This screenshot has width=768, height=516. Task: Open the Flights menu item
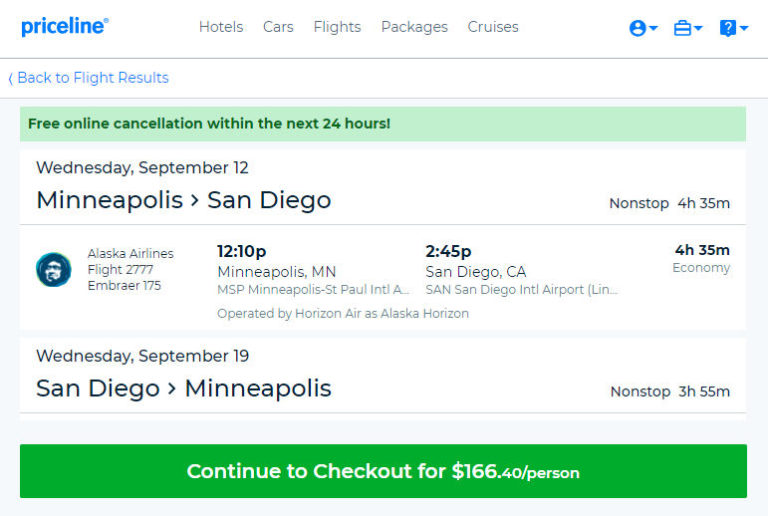click(337, 27)
